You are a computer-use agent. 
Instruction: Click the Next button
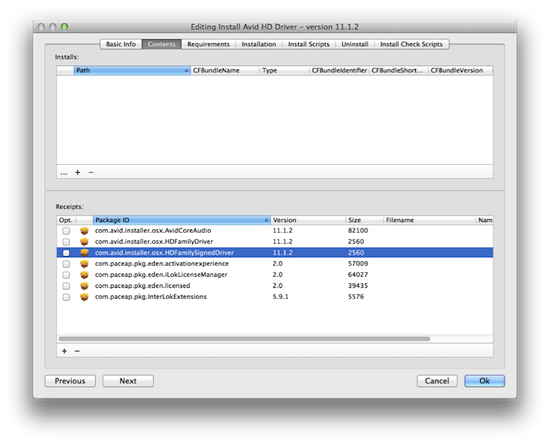click(x=128, y=381)
